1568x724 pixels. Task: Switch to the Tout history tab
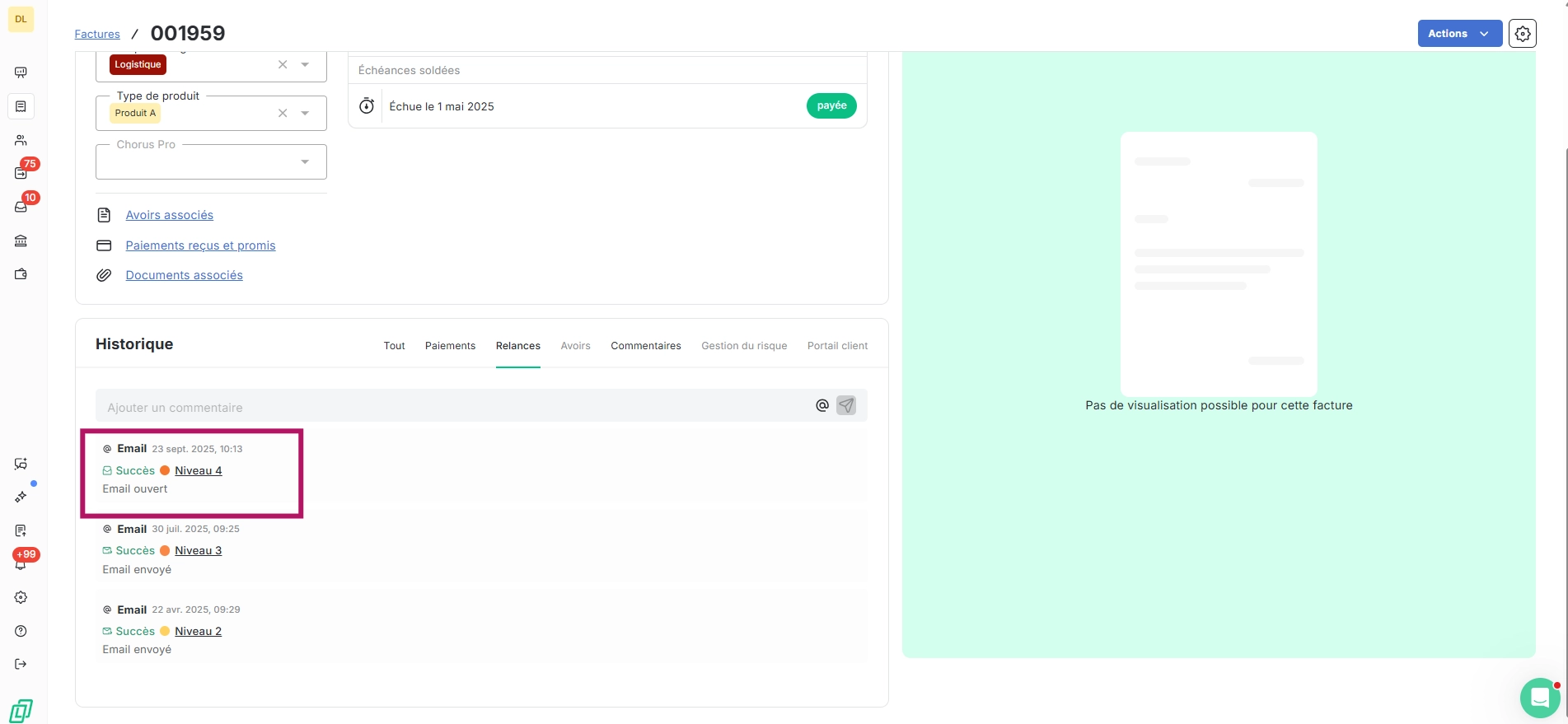click(395, 346)
